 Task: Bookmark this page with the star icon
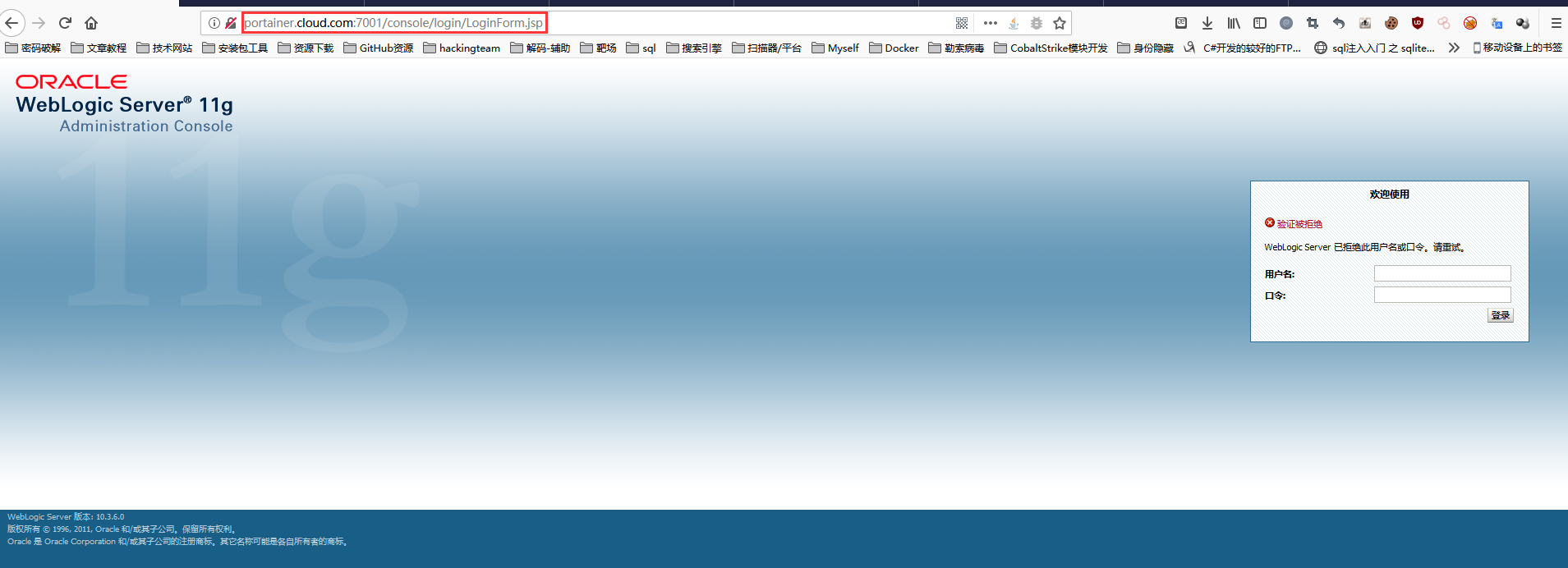[1060, 23]
